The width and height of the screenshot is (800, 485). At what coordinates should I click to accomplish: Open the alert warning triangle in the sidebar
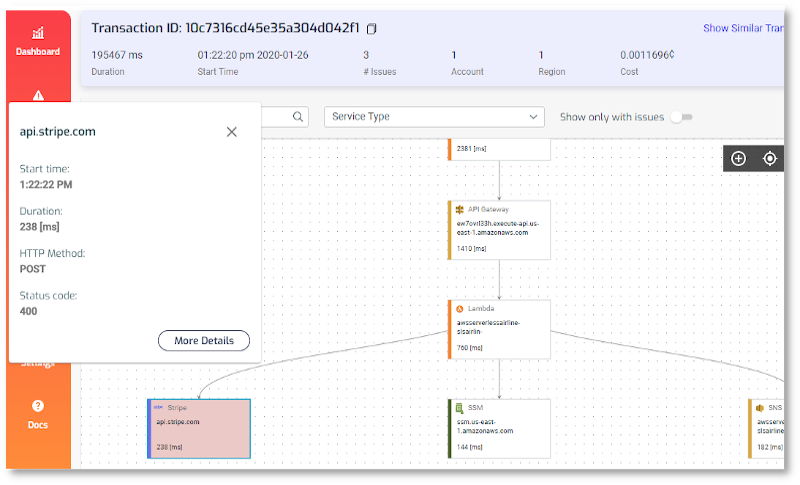[x=38, y=95]
